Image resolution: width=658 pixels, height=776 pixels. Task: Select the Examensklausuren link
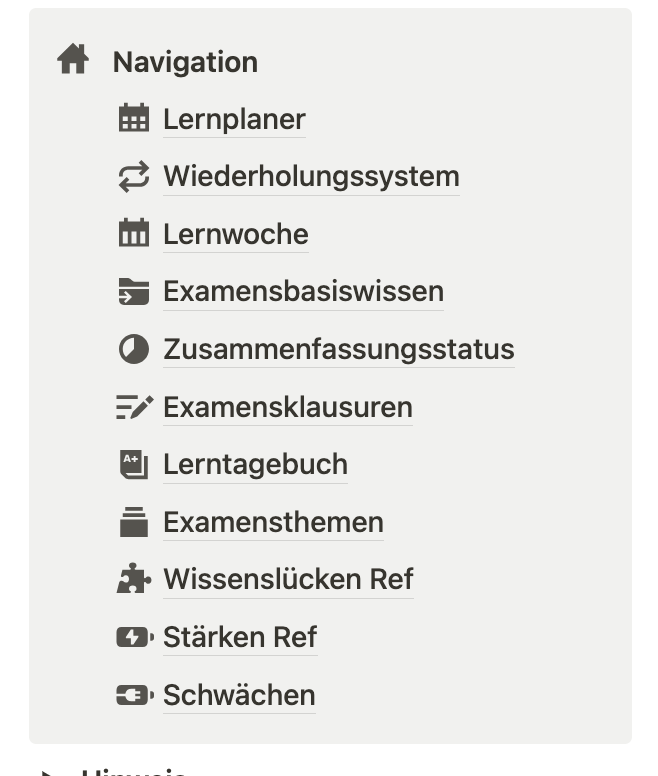point(287,408)
